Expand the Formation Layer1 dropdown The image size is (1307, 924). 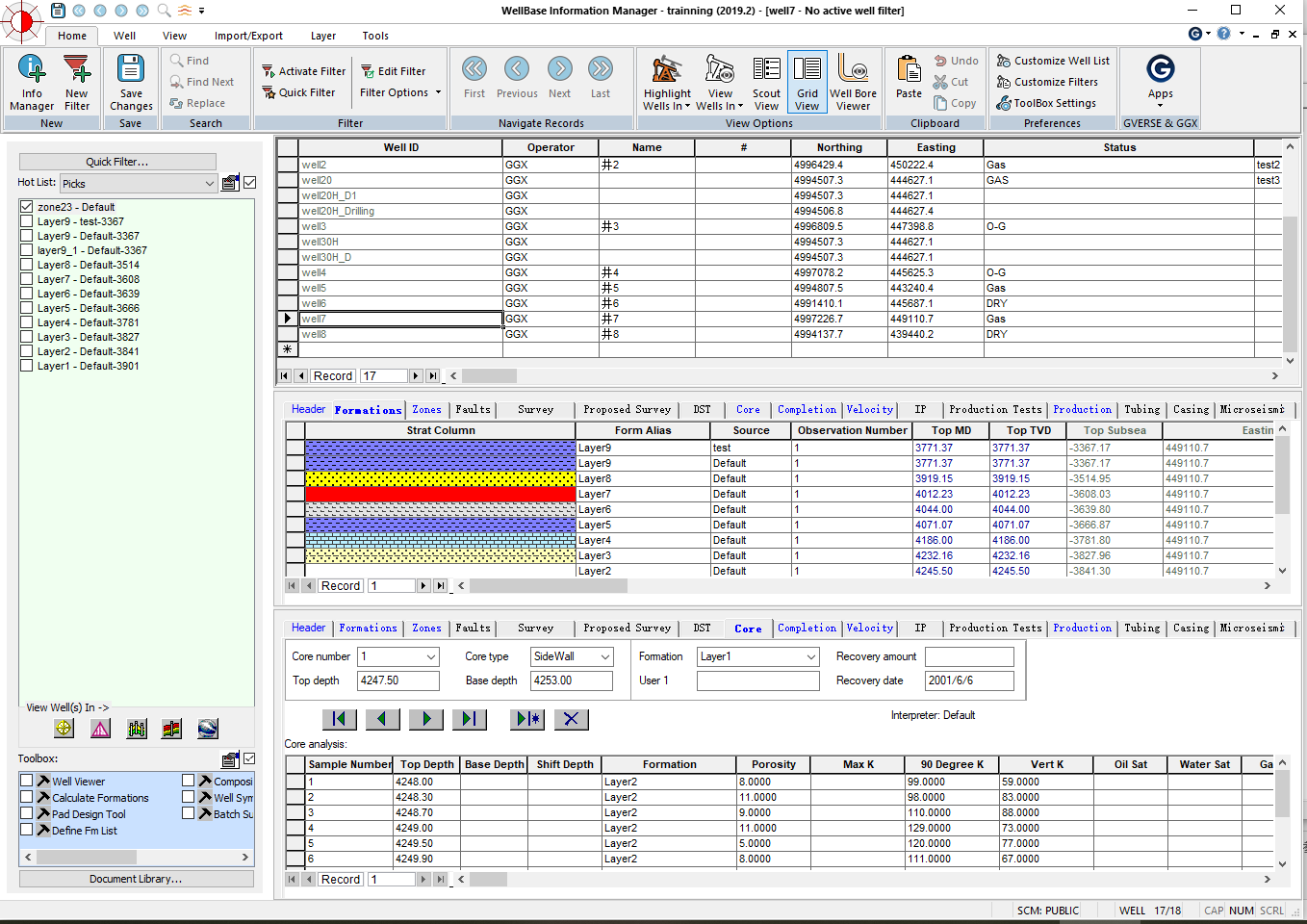(811, 656)
